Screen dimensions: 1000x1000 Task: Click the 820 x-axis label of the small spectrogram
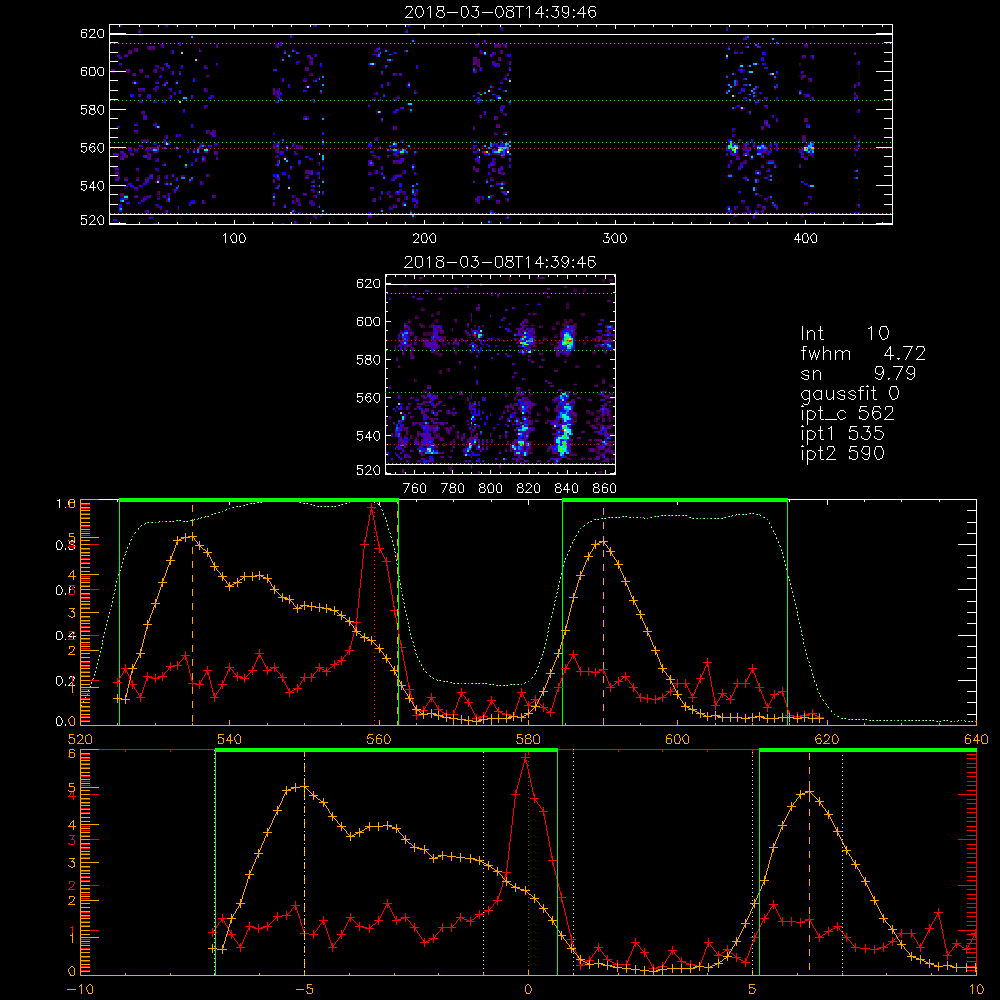[529, 489]
